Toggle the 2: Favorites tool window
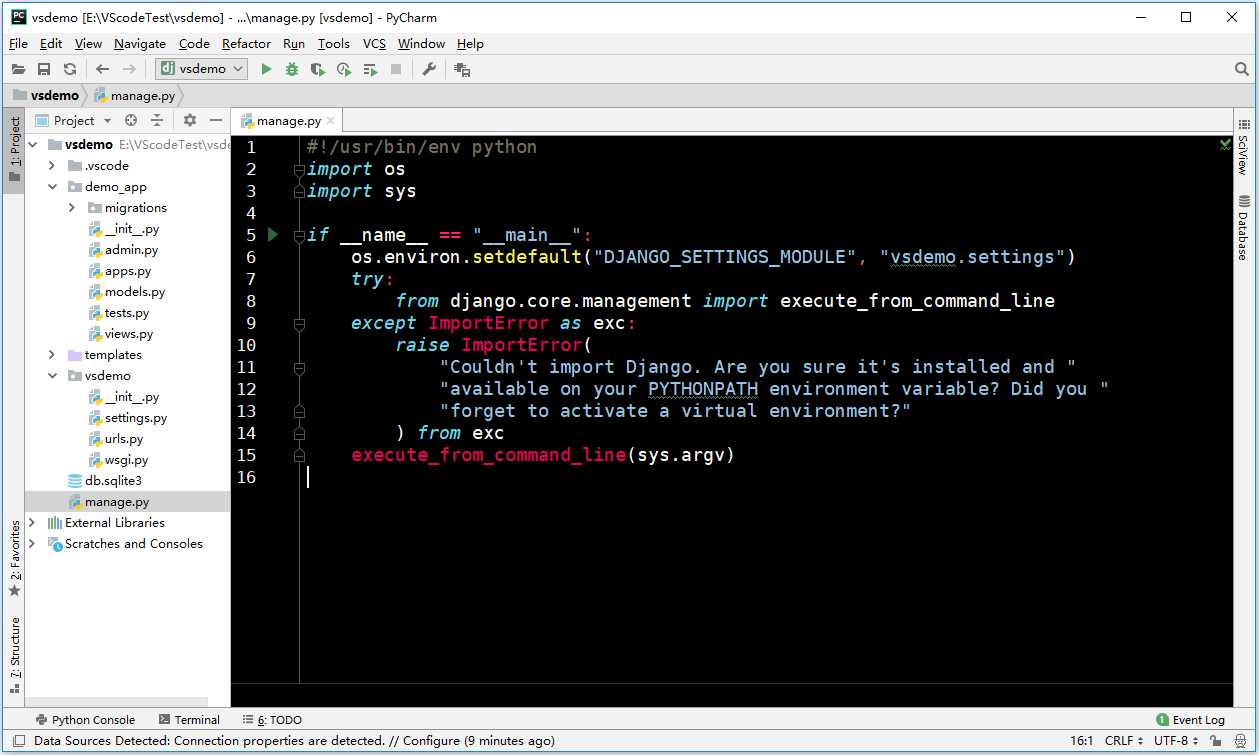 pyautogui.click(x=14, y=559)
